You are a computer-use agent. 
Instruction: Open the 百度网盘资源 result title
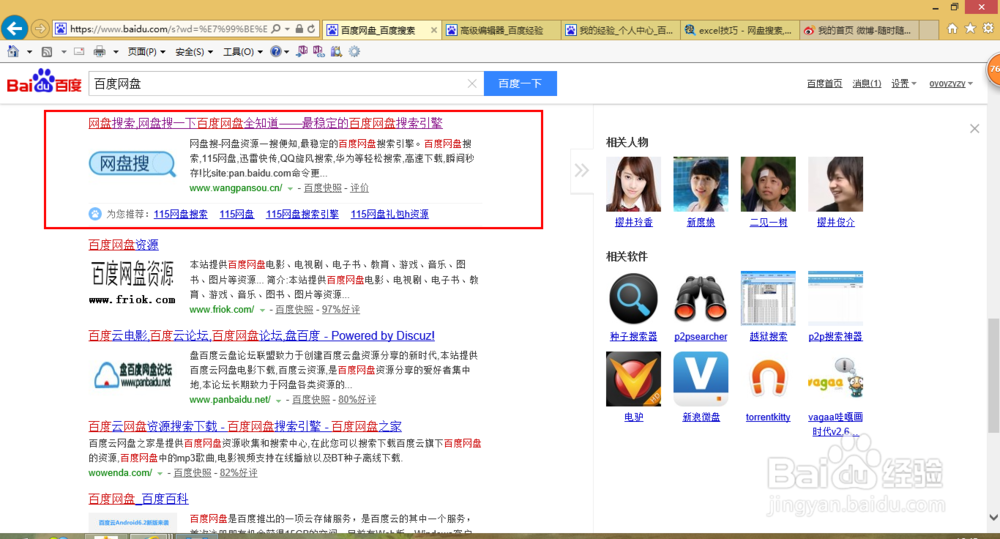[123, 245]
